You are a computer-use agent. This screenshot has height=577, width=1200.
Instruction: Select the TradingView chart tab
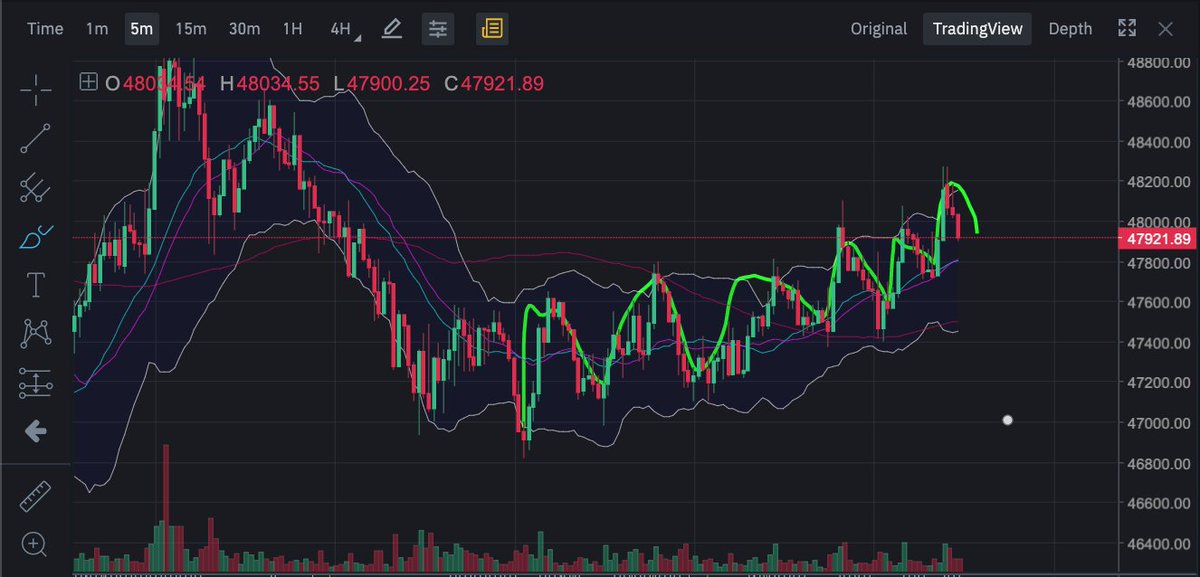[x=978, y=29]
